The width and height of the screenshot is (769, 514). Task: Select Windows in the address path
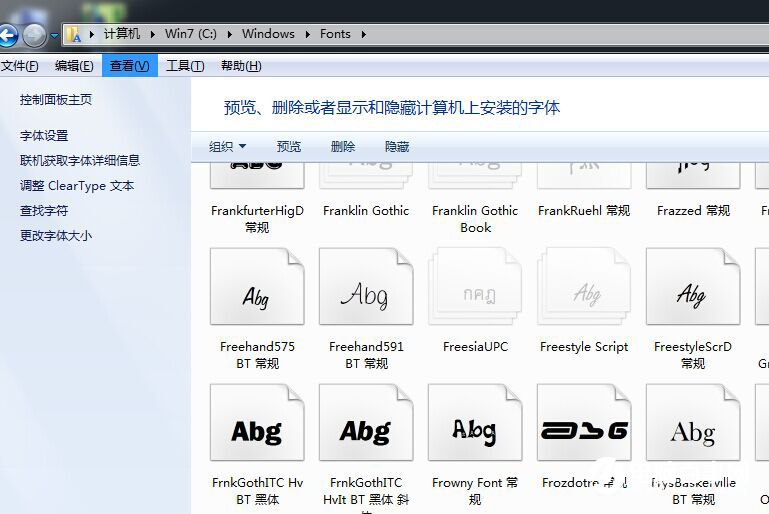268,34
